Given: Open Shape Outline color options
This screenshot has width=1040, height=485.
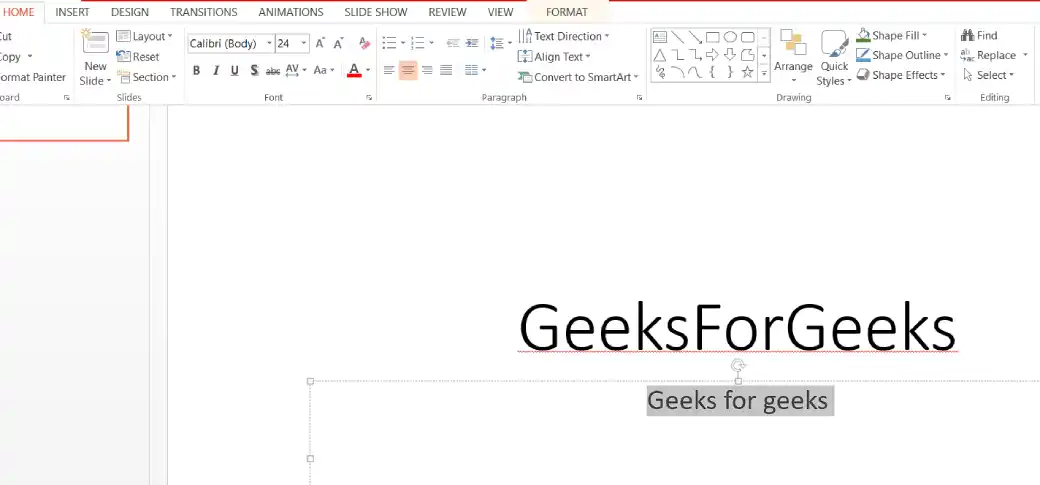Looking at the screenshot, I should 902,55.
